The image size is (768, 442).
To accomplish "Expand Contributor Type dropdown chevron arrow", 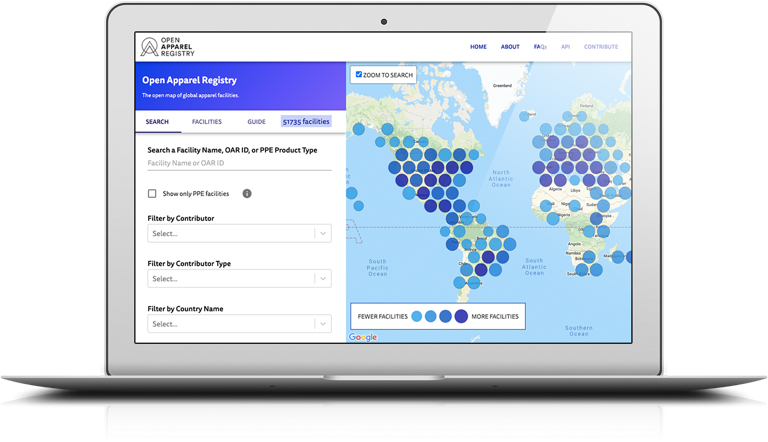I will click(x=323, y=279).
